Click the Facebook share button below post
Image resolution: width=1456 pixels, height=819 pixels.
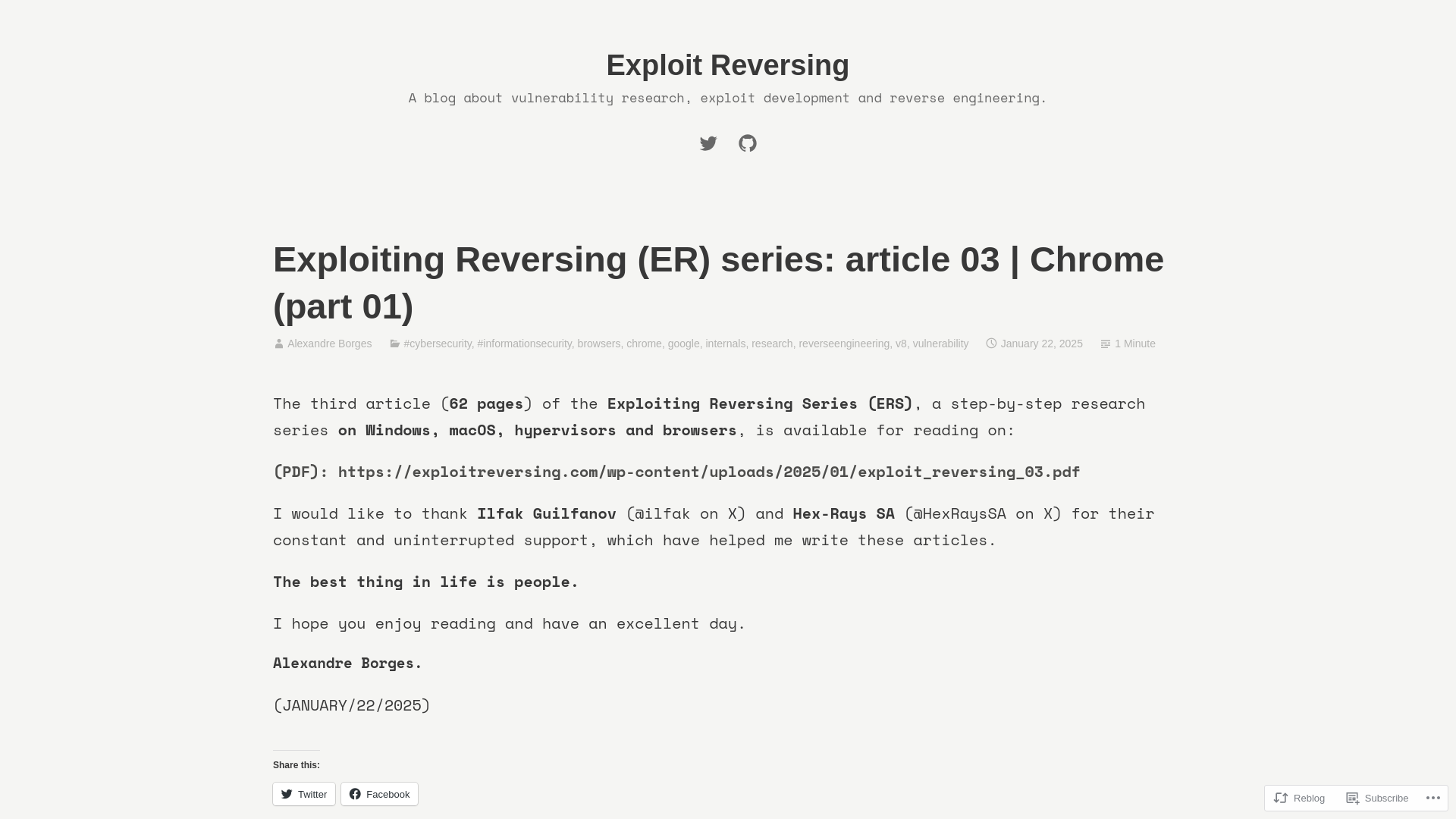tap(379, 794)
